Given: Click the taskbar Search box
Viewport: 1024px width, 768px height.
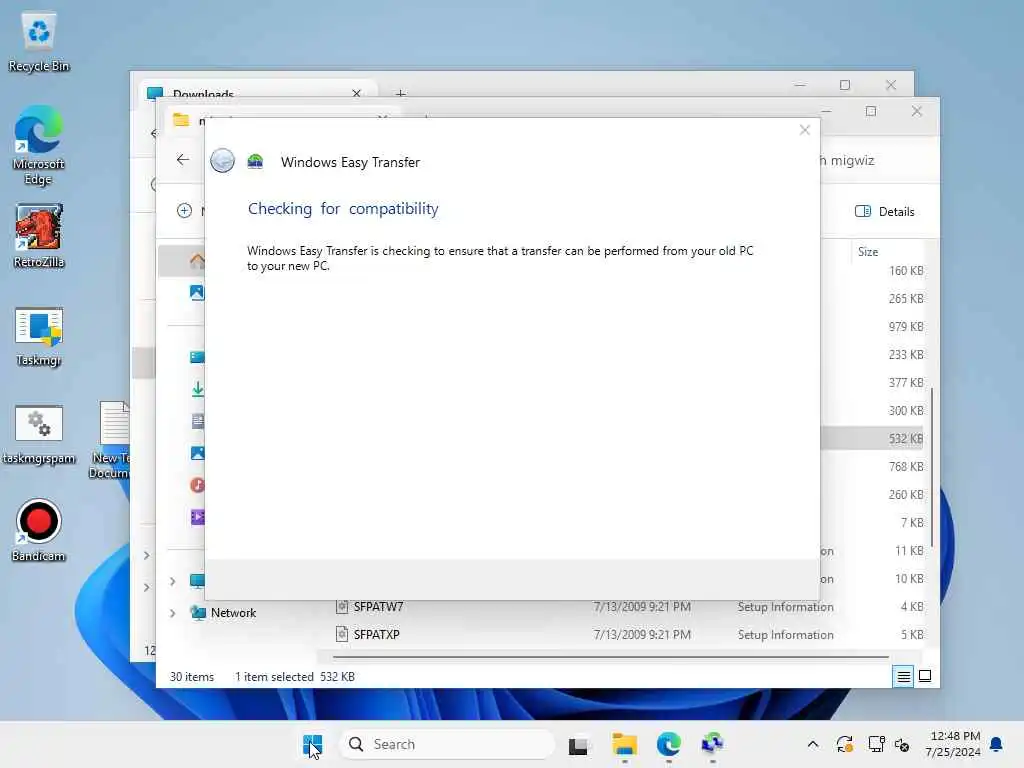Looking at the screenshot, I should pos(447,744).
